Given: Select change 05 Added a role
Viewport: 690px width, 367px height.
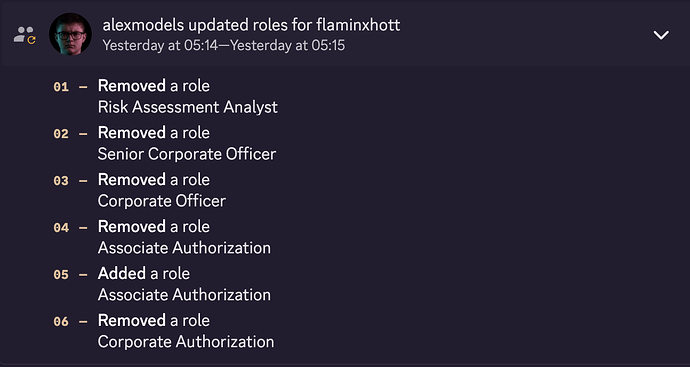Looking at the screenshot, I should point(143,274).
